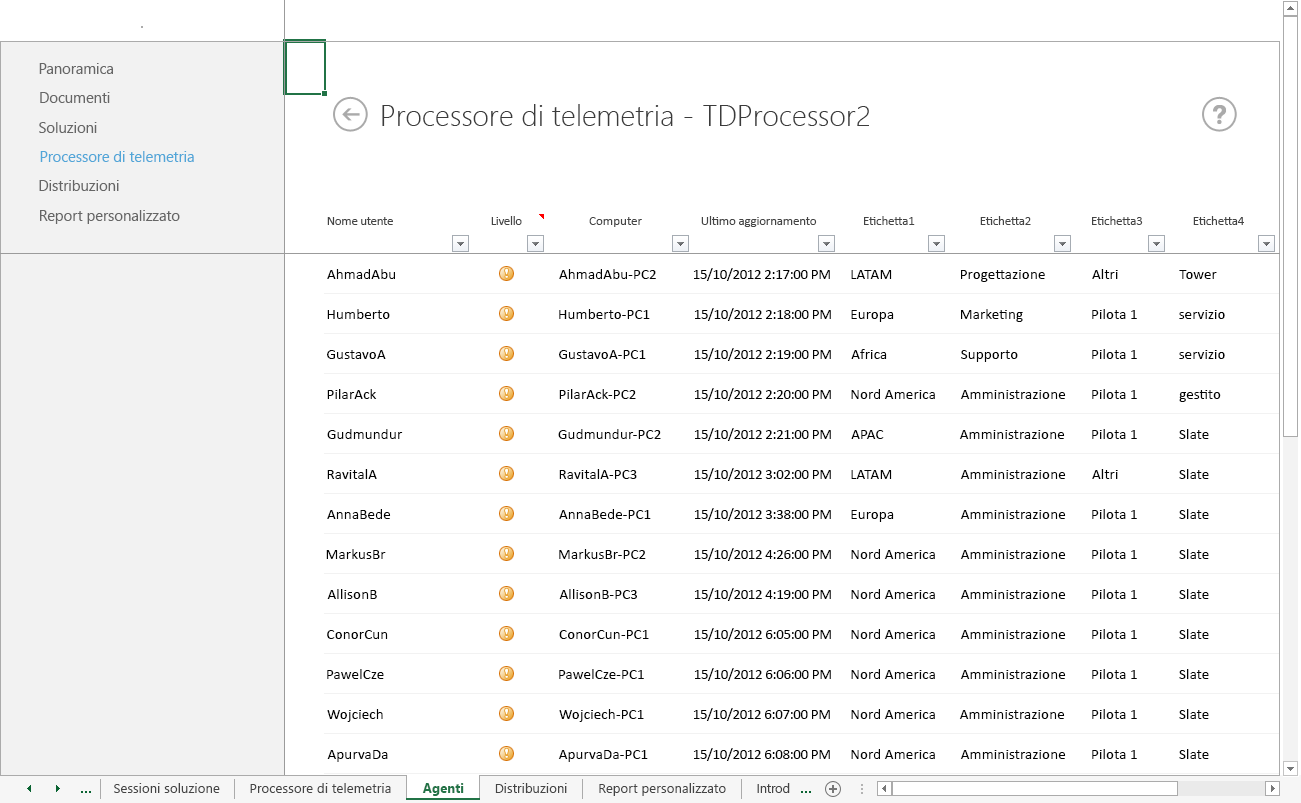Open the Etichetta2 filter dropdown
1301x803 pixels.
[1062, 243]
